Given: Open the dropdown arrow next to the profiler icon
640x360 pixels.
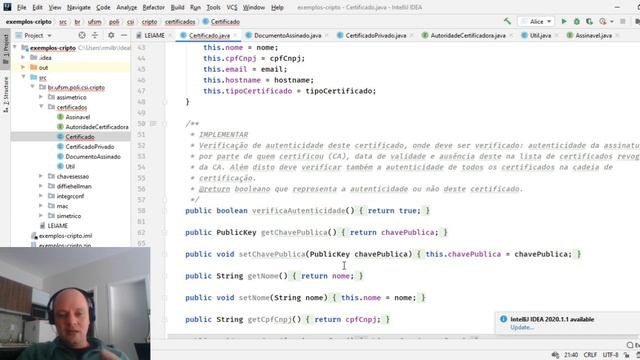Looking at the screenshot, I should tap(611, 22).
